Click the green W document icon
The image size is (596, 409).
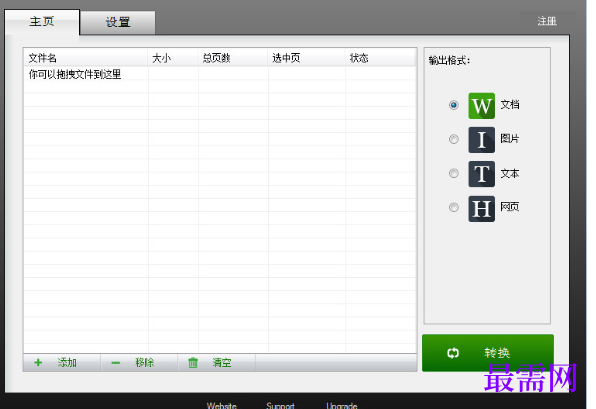click(x=482, y=106)
